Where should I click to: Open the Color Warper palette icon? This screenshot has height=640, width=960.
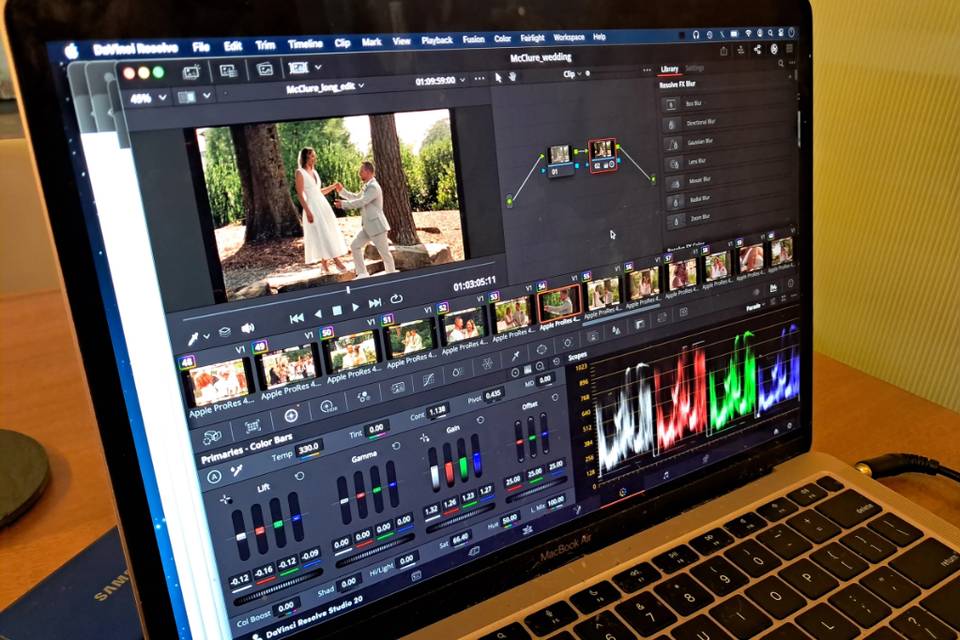click(x=458, y=372)
